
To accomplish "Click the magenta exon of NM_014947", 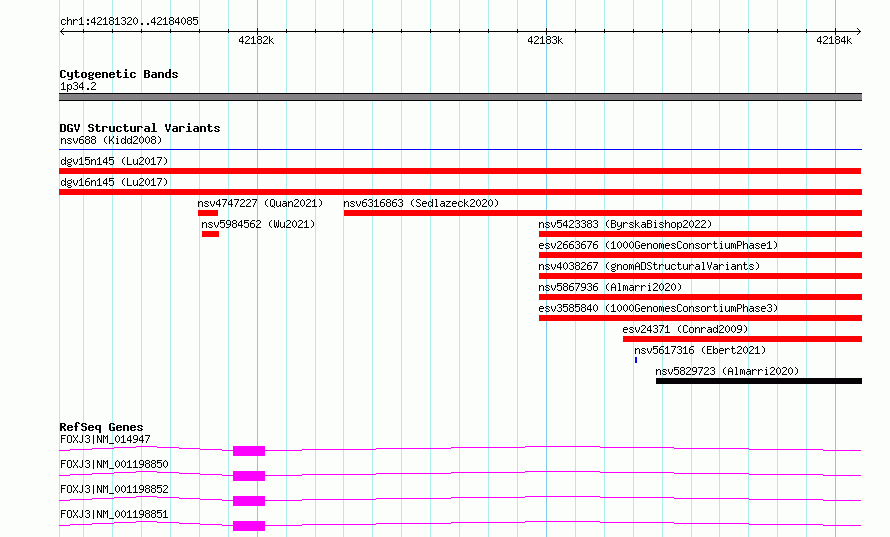I will coord(249,451).
